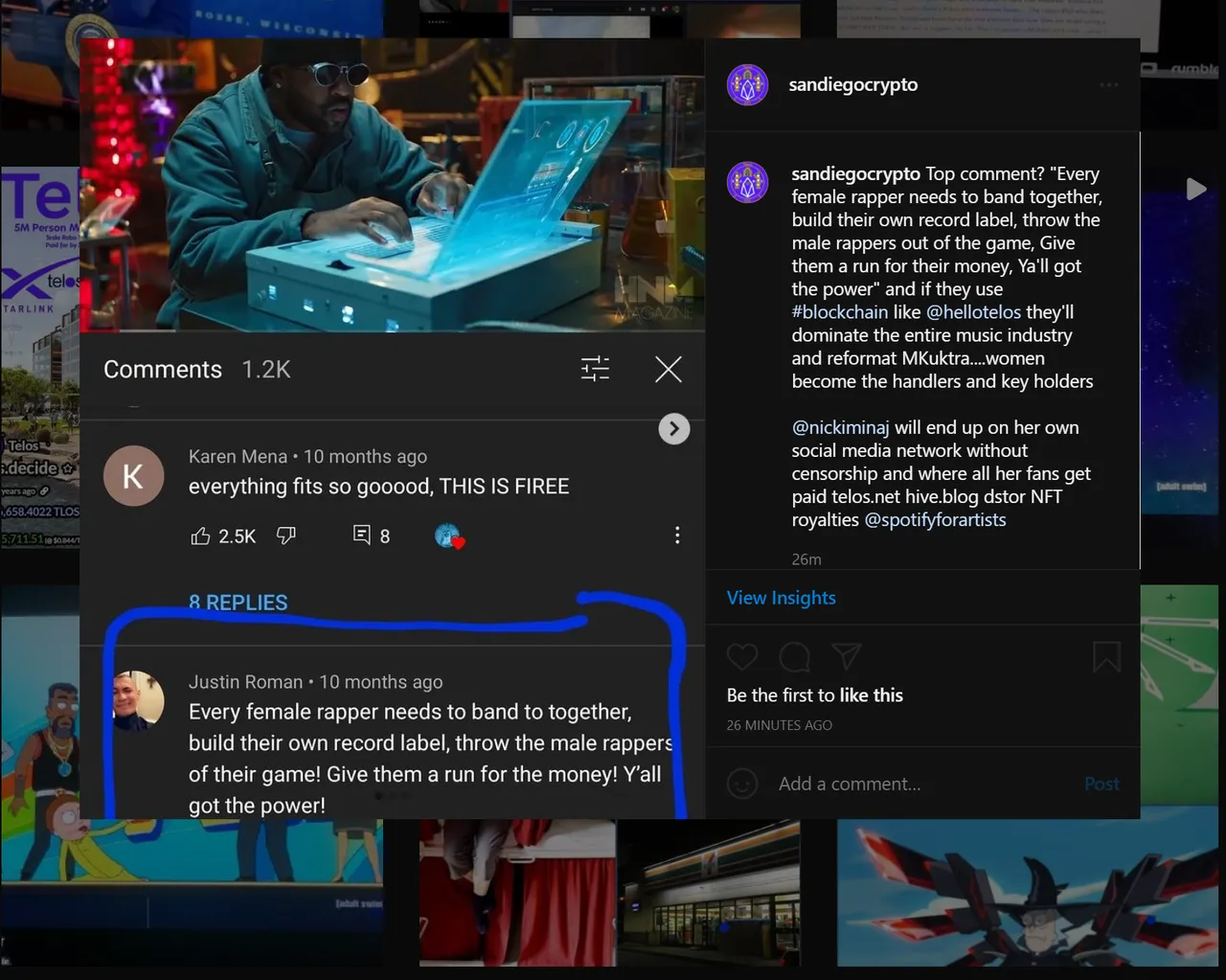Go to next image with arrow
Image resolution: width=1226 pixels, height=980 pixels.
click(674, 429)
